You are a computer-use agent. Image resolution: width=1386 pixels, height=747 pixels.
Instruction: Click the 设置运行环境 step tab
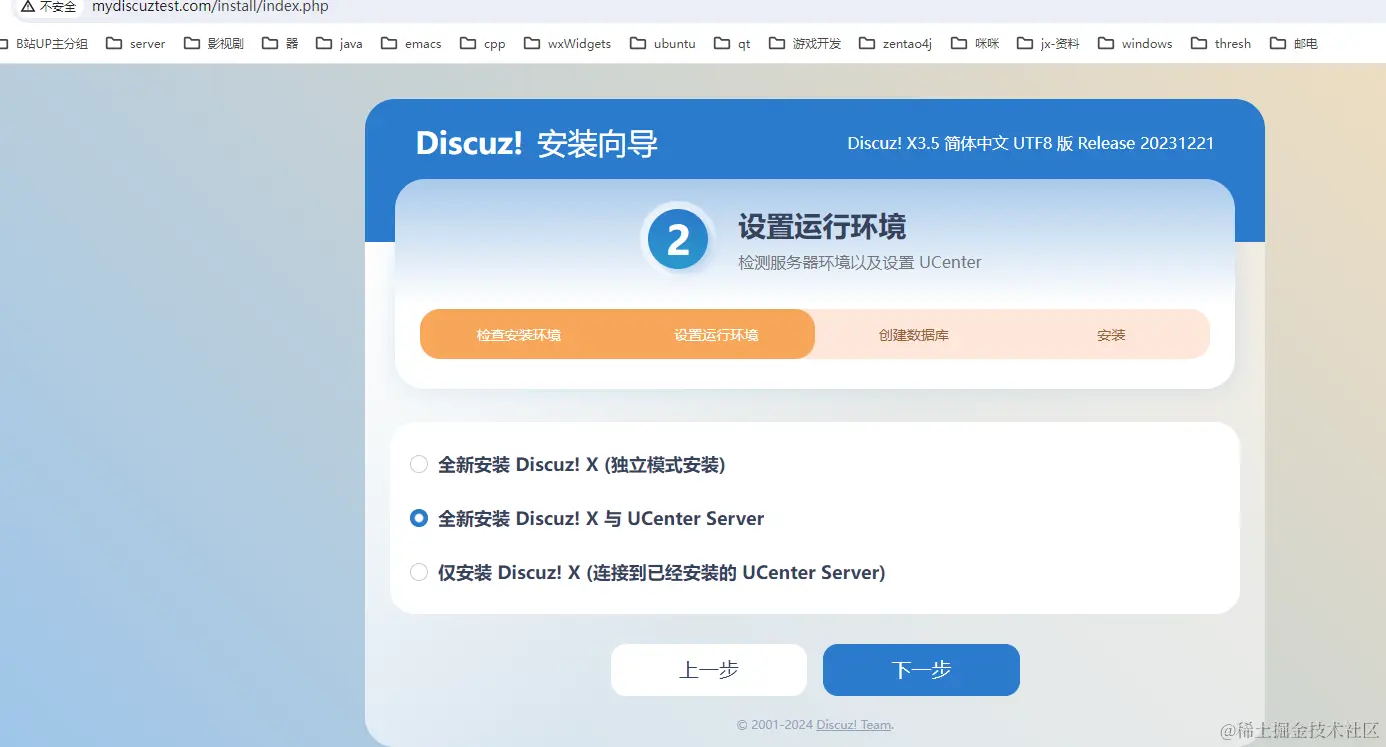(716, 335)
